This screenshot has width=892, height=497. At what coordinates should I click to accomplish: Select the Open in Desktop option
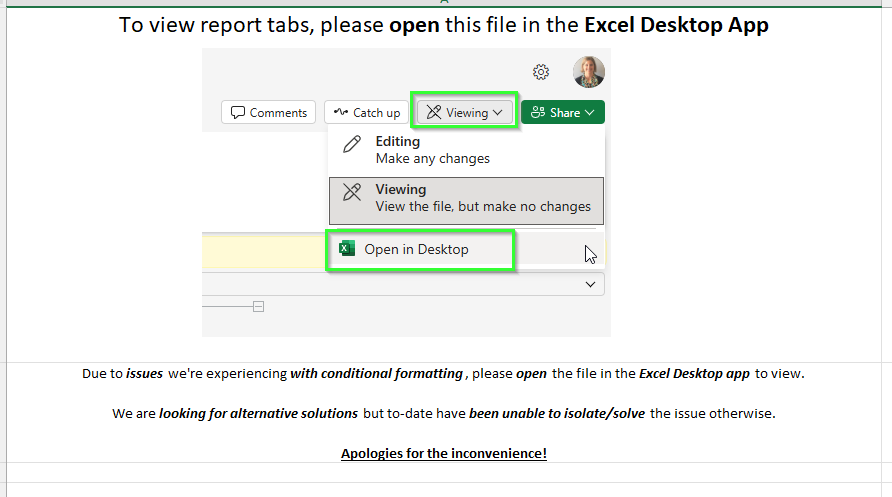(x=416, y=250)
